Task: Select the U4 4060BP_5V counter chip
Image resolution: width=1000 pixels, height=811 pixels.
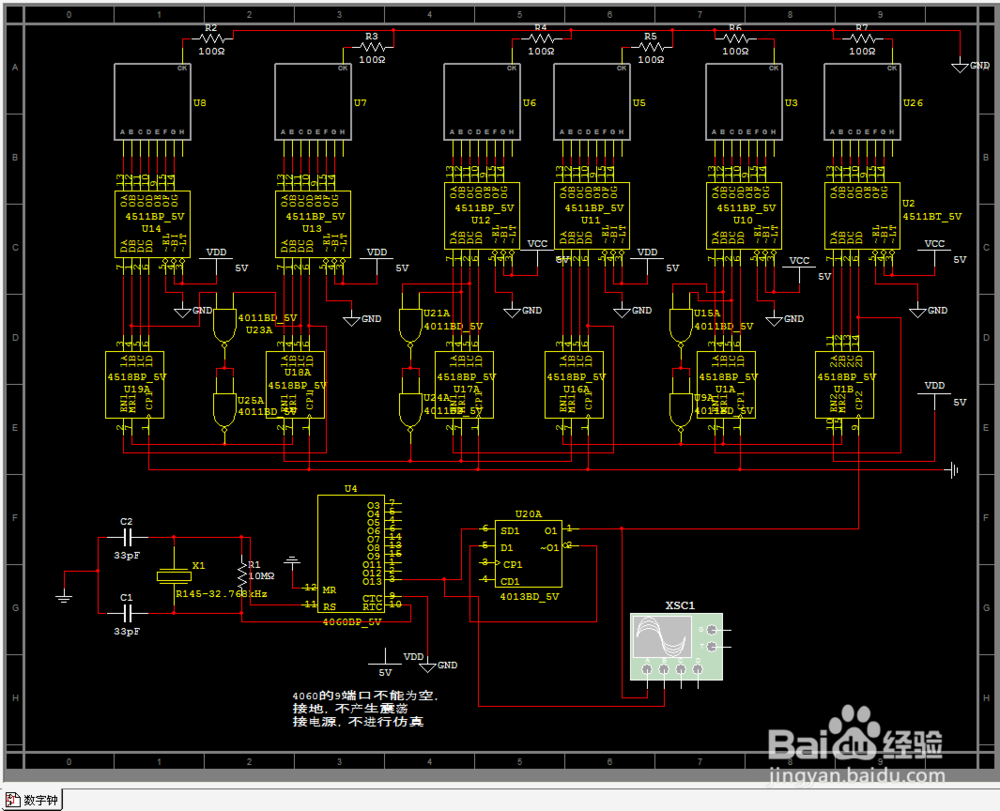Action: coord(351,553)
